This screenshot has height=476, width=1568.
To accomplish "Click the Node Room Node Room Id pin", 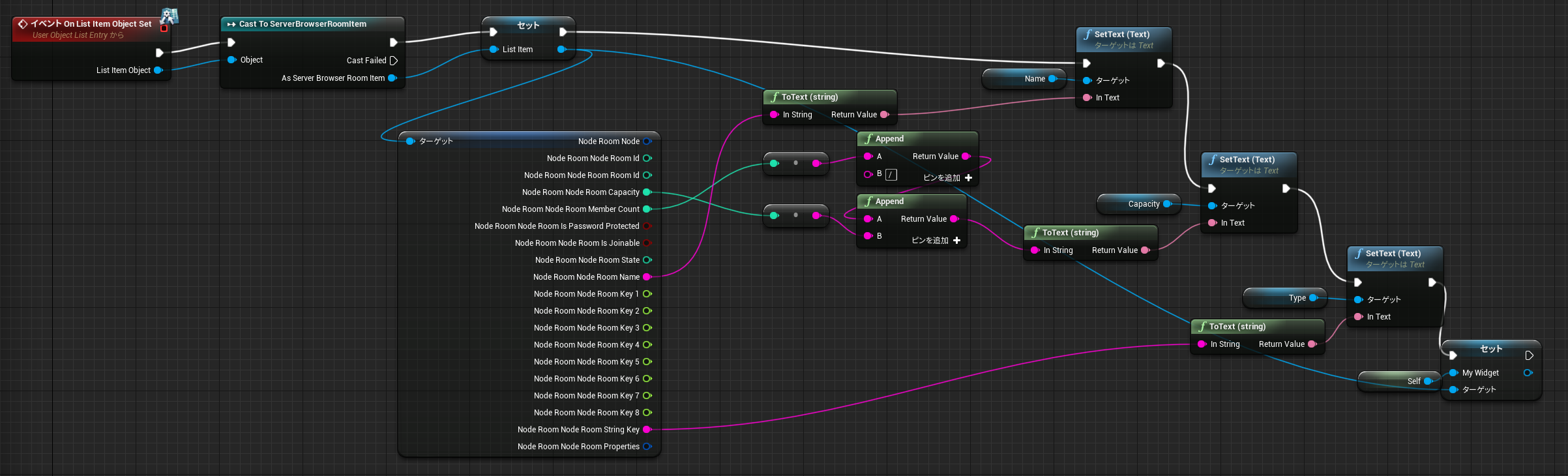I will tap(647, 158).
